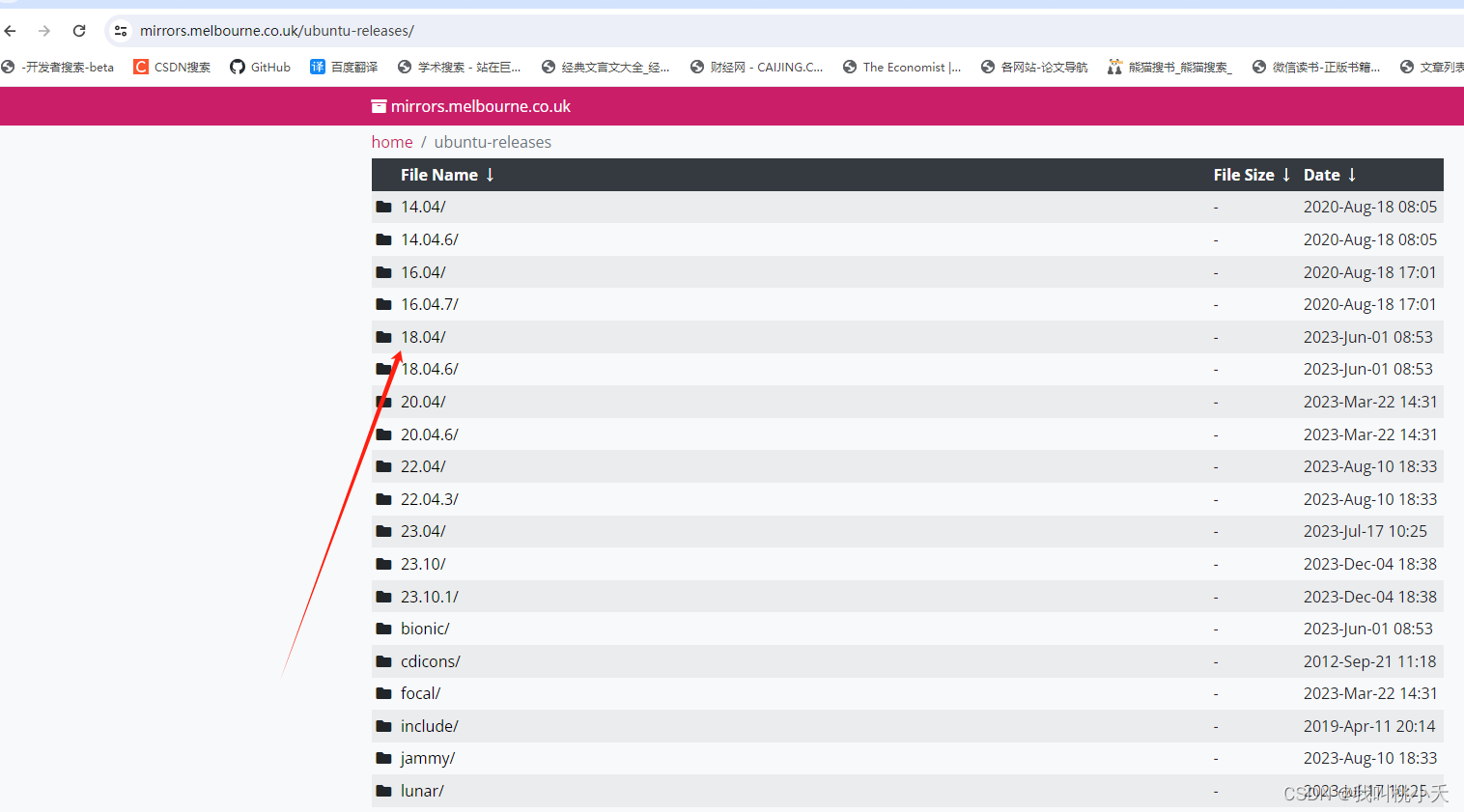This screenshot has width=1464, height=812.
Task: Open 财经网 CAIJING bookmark
Action: tap(757, 67)
